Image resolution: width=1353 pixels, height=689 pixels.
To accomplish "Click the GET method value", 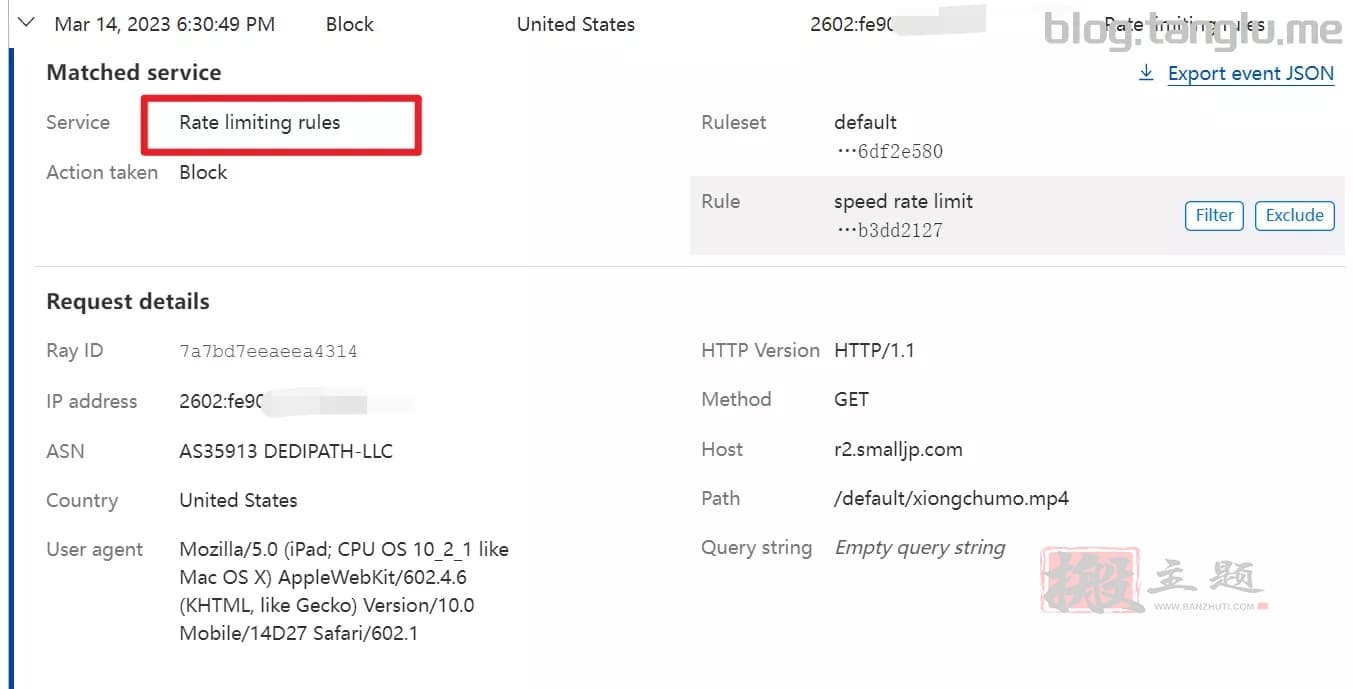I will 851,400.
